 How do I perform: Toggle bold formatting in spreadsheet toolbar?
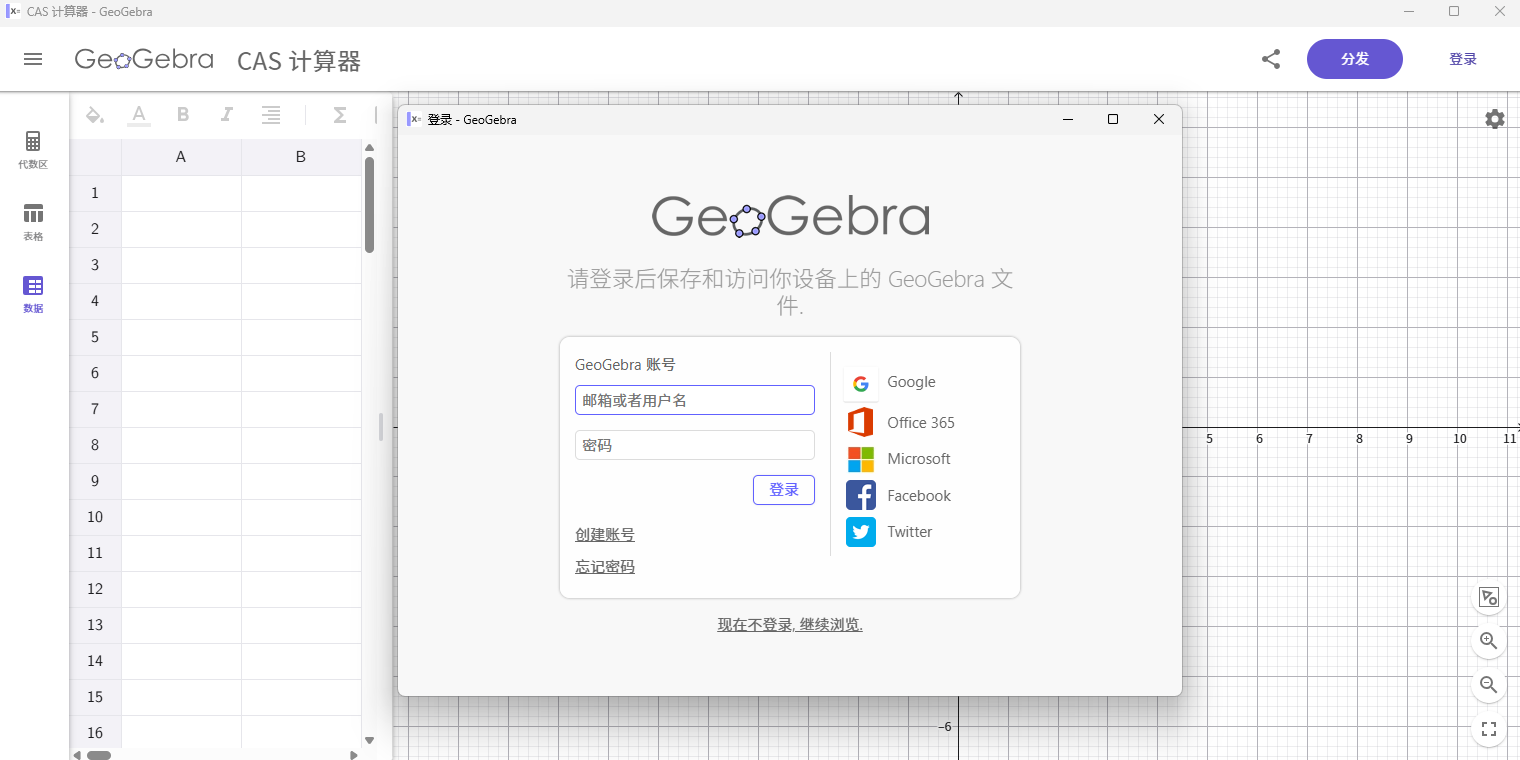coord(183,115)
